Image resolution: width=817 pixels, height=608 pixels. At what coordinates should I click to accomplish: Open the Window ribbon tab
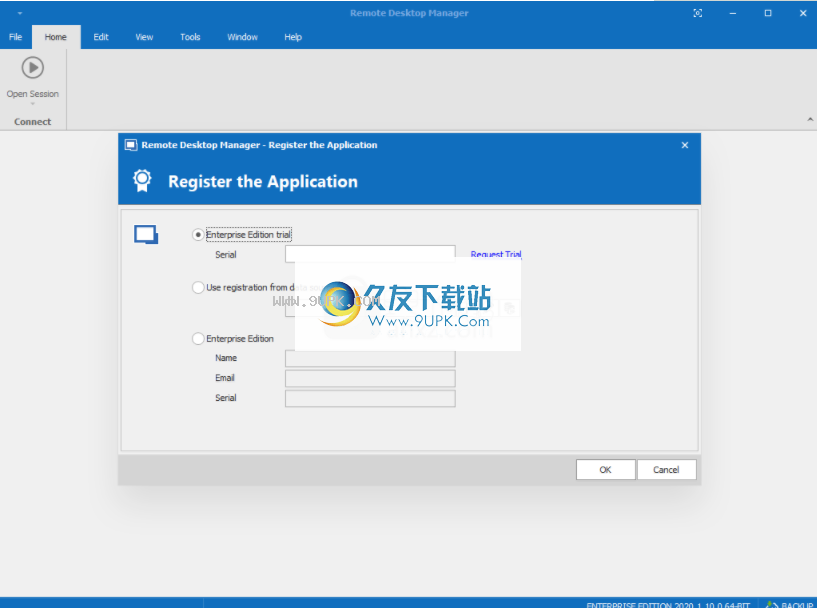[242, 37]
